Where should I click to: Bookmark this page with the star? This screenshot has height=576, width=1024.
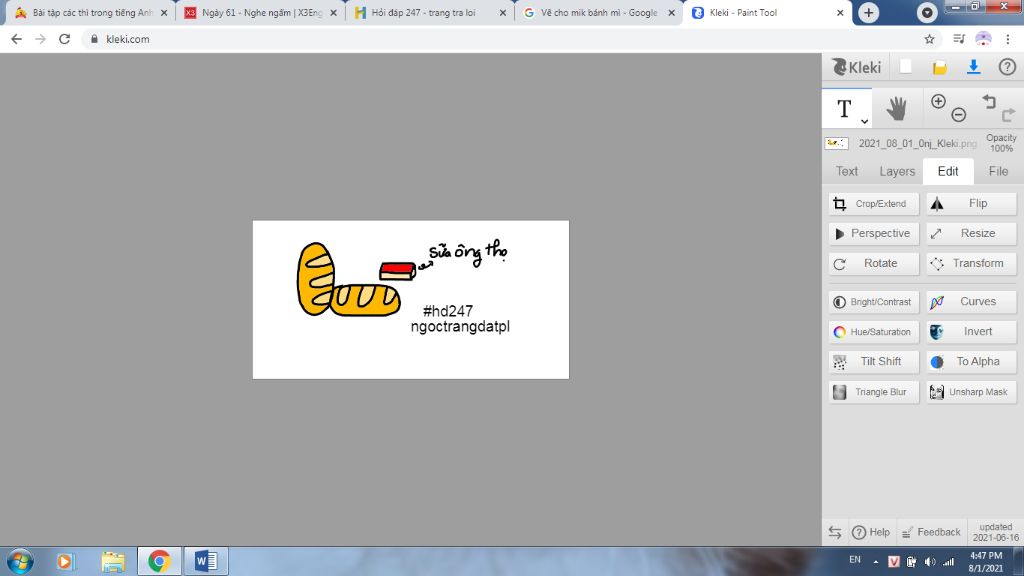pos(929,39)
